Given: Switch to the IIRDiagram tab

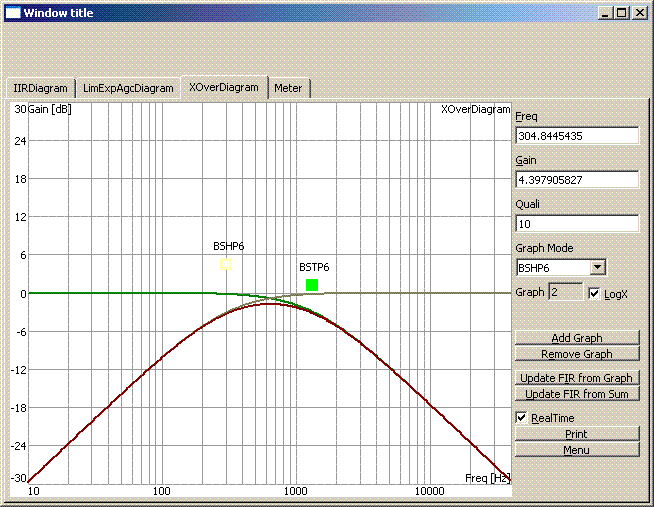Looking at the screenshot, I should click(x=40, y=88).
